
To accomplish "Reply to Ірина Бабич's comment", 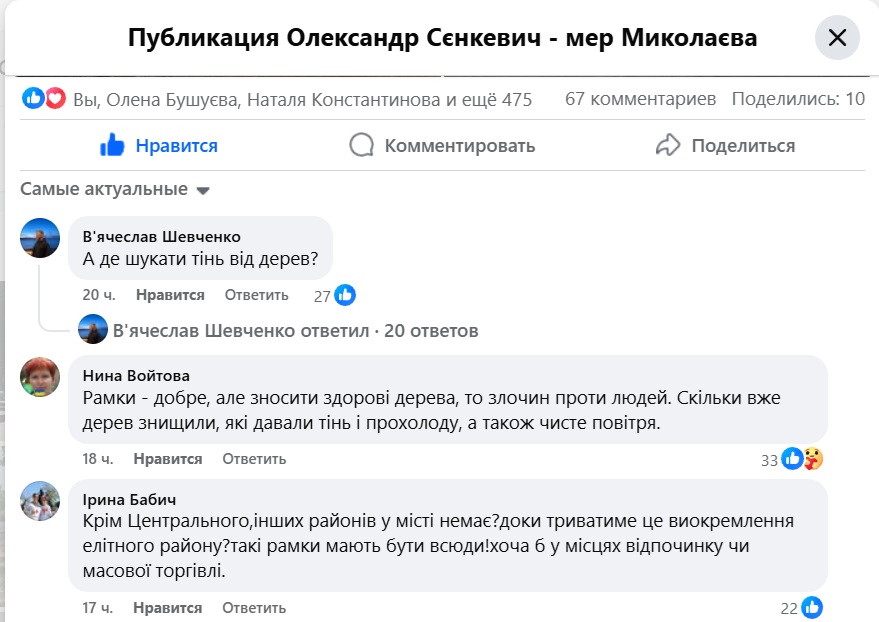I will [x=254, y=608].
